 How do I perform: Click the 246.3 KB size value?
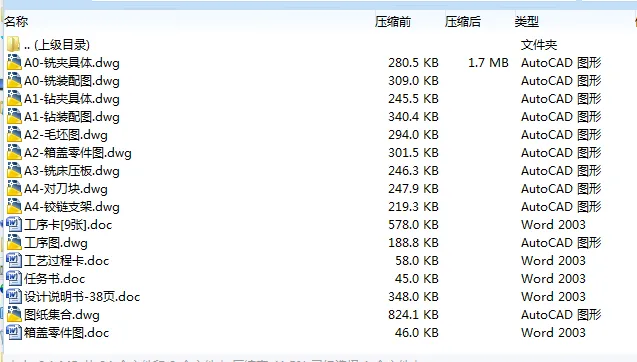point(413,171)
